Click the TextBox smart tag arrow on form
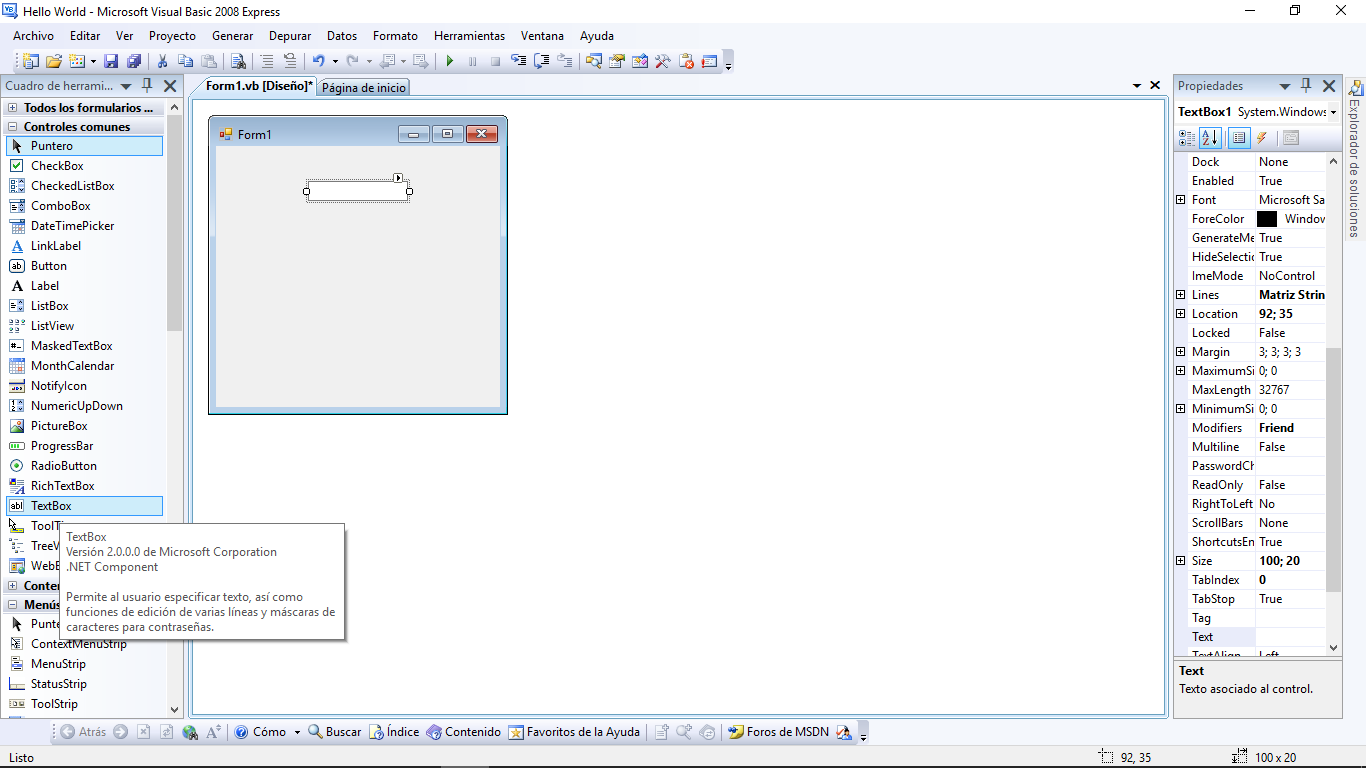Viewport: 1366px width, 768px height. pyautogui.click(x=398, y=178)
